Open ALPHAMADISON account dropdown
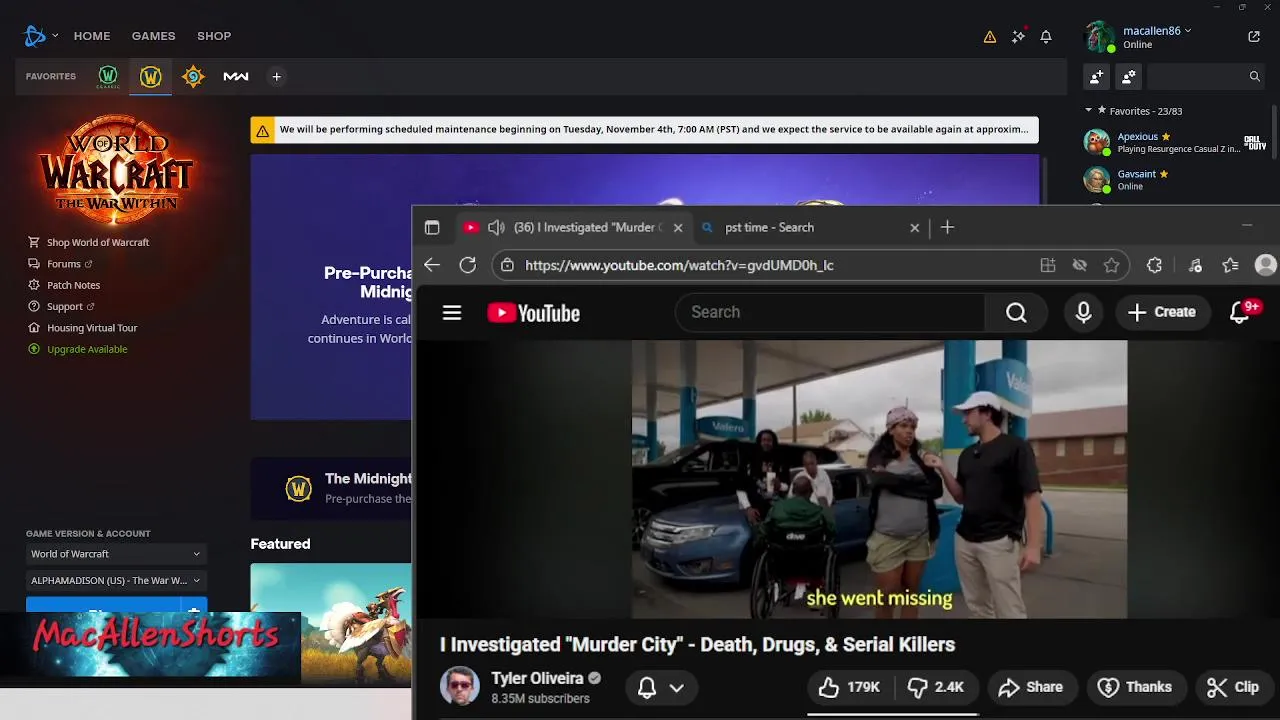 click(x=116, y=580)
